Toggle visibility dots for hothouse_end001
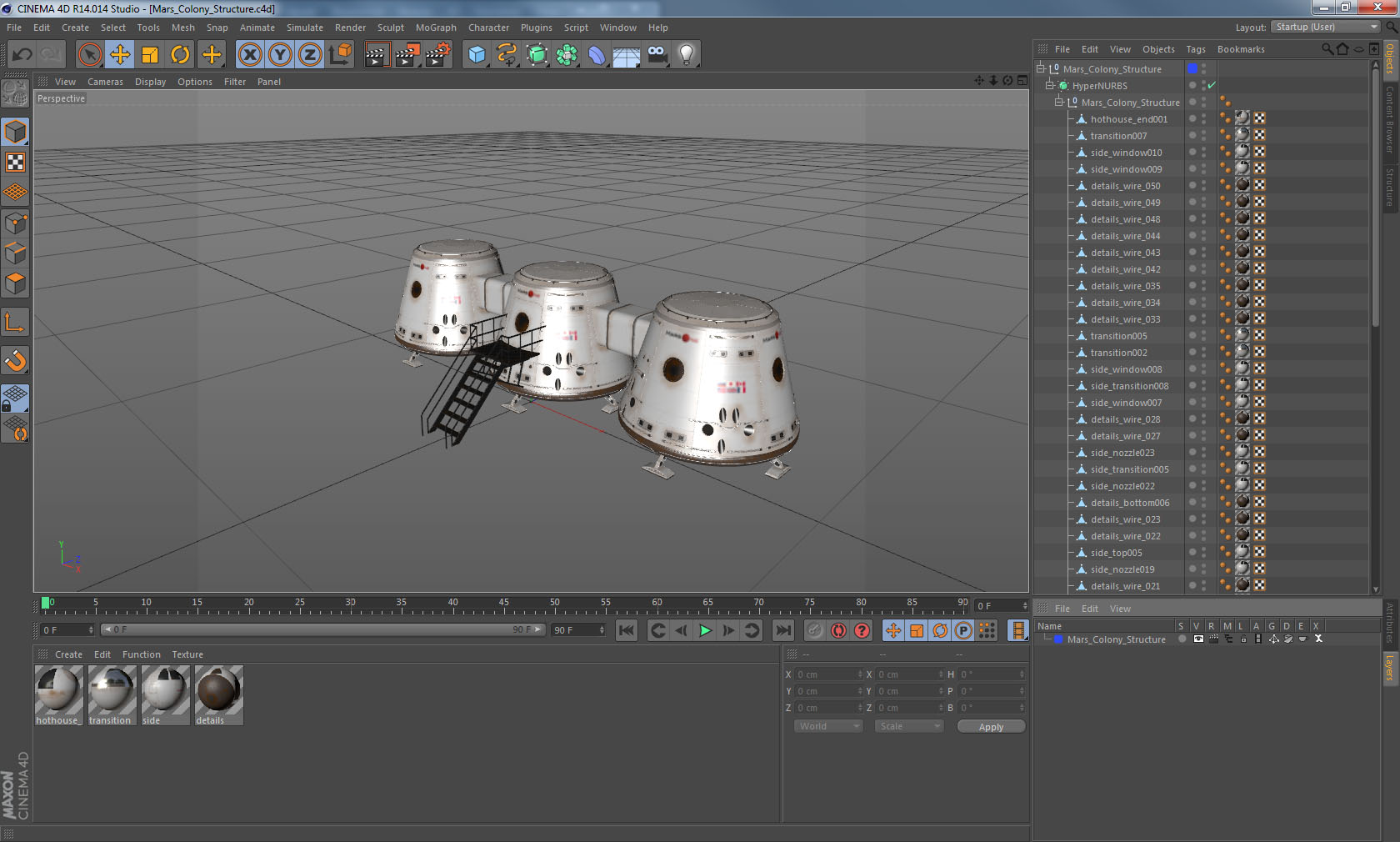Image resolution: width=1400 pixels, height=842 pixels. tap(1203, 119)
